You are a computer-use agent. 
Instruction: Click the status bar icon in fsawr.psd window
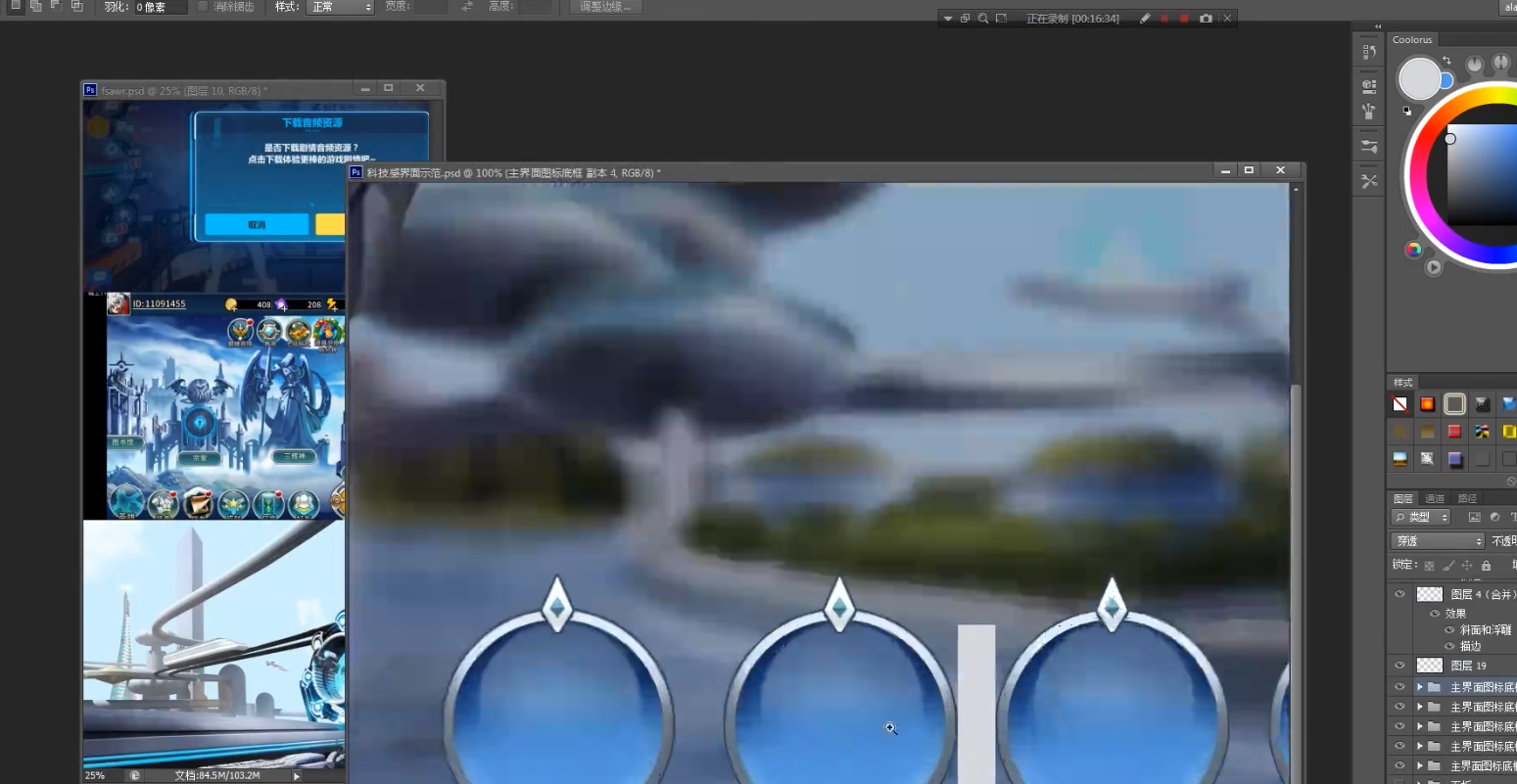[135, 775]
